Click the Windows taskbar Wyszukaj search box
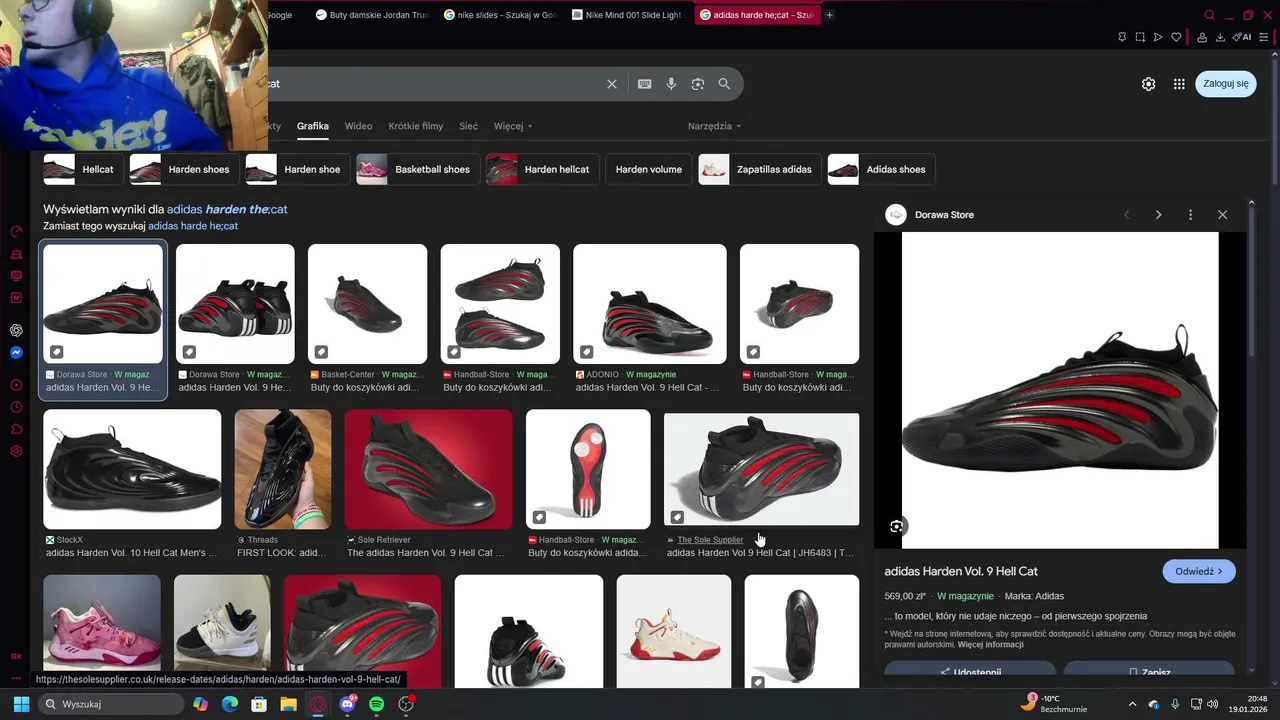The height and width of the screenshot is (720, 1280). pos(110,704)
